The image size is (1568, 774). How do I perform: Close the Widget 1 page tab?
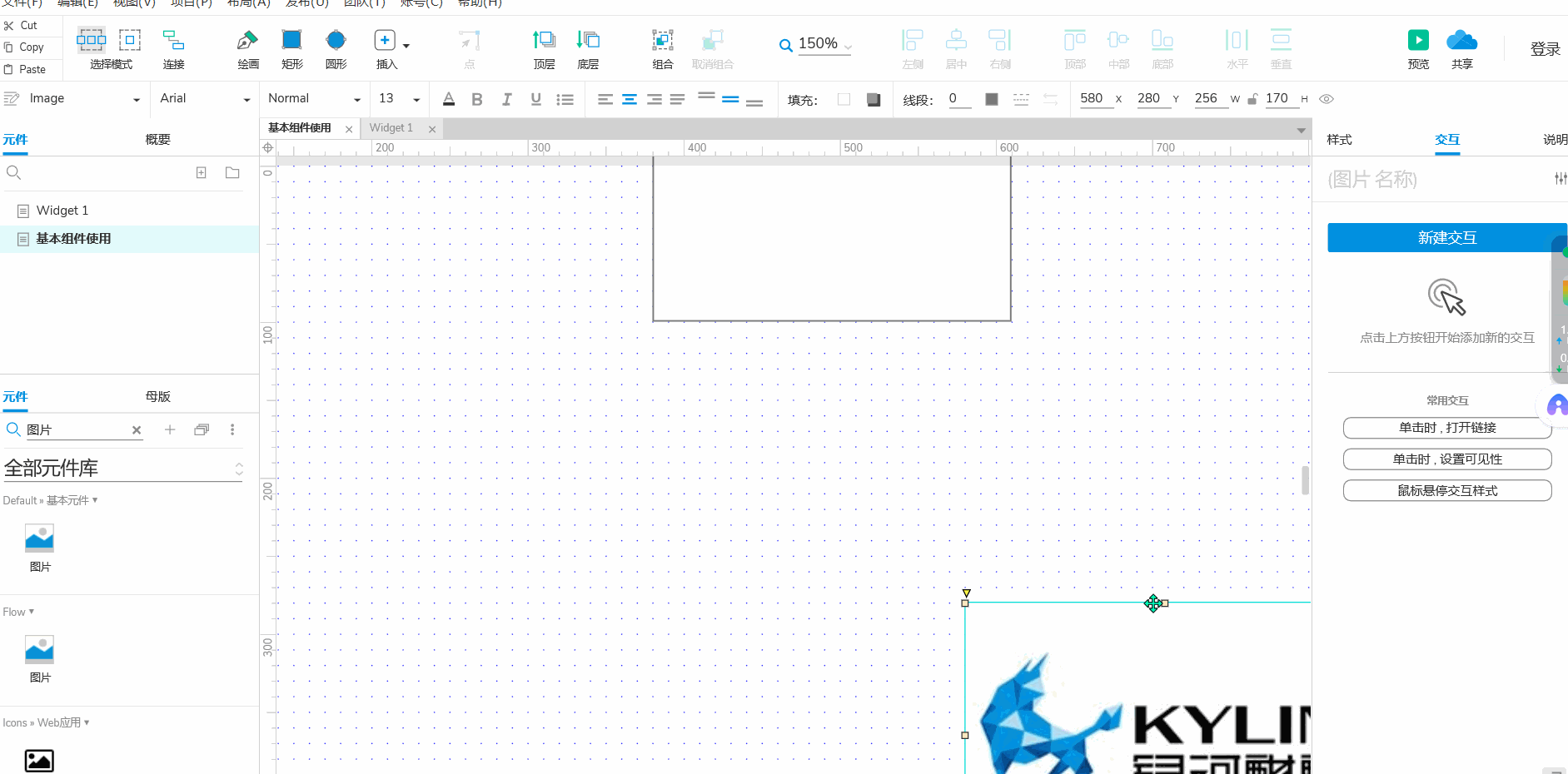[432, 129]
